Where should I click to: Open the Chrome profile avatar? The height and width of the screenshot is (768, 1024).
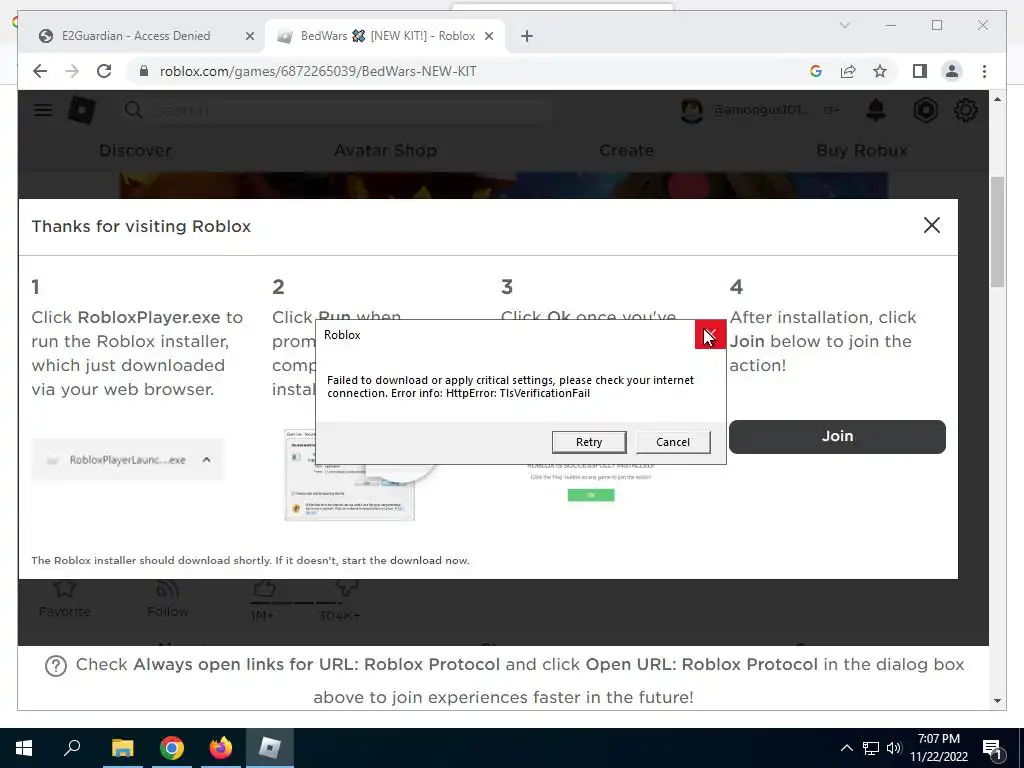point(952,71)
